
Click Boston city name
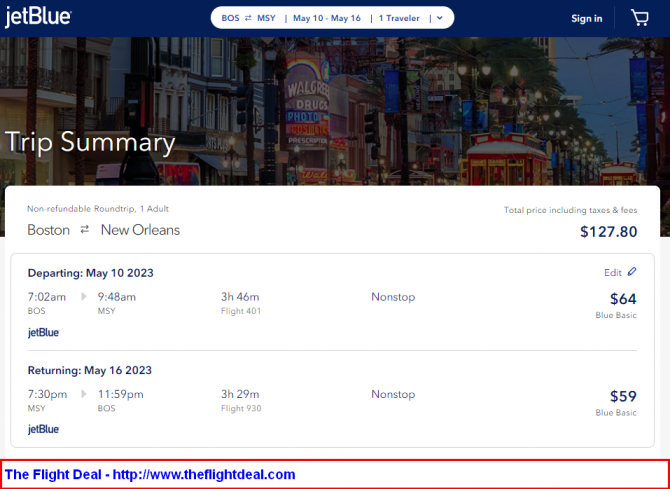click(48, 230)
